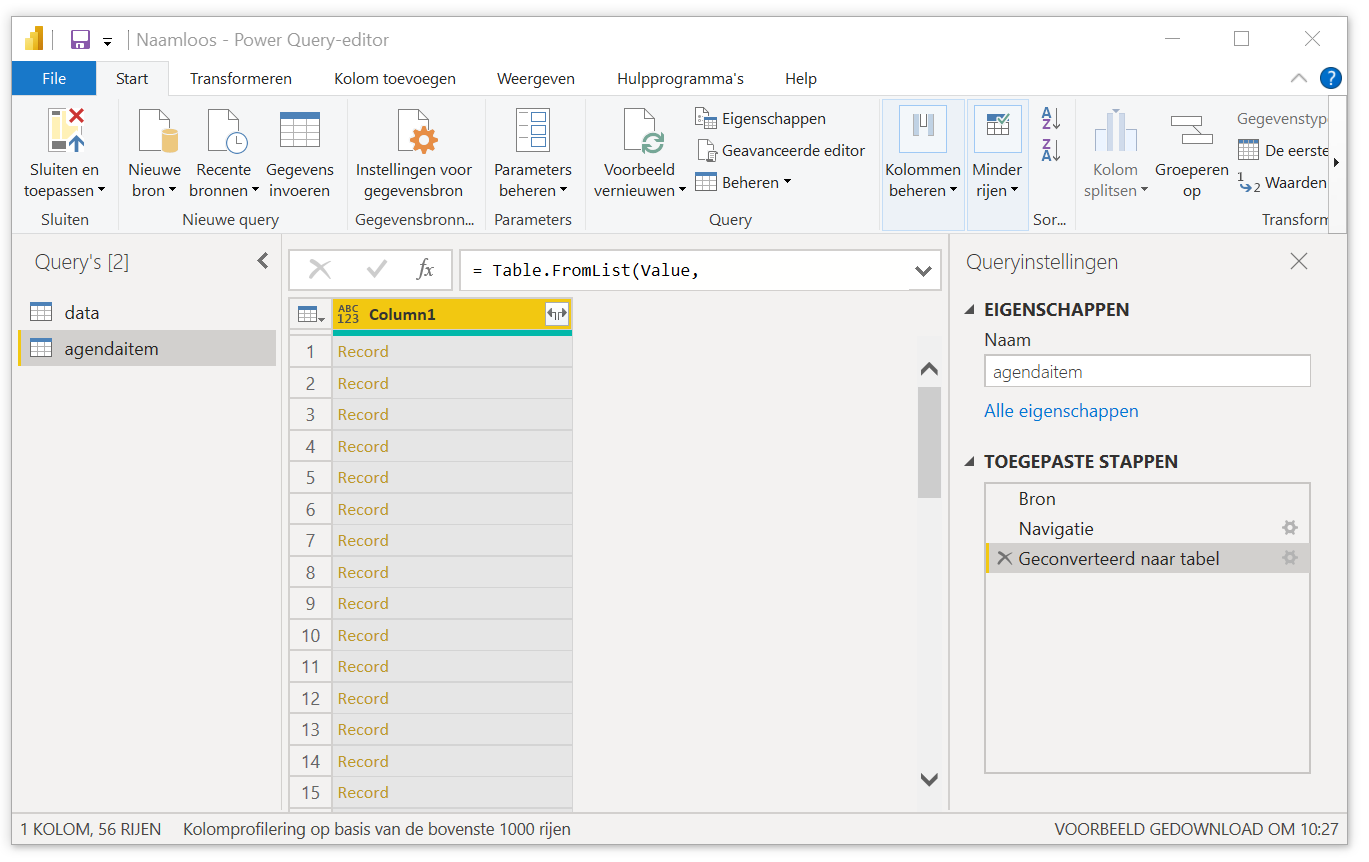Collapse the EIGENSCHAPPEN section
Image resolution: width=1369 pixels, height=862 pixels.
(970, 310)
